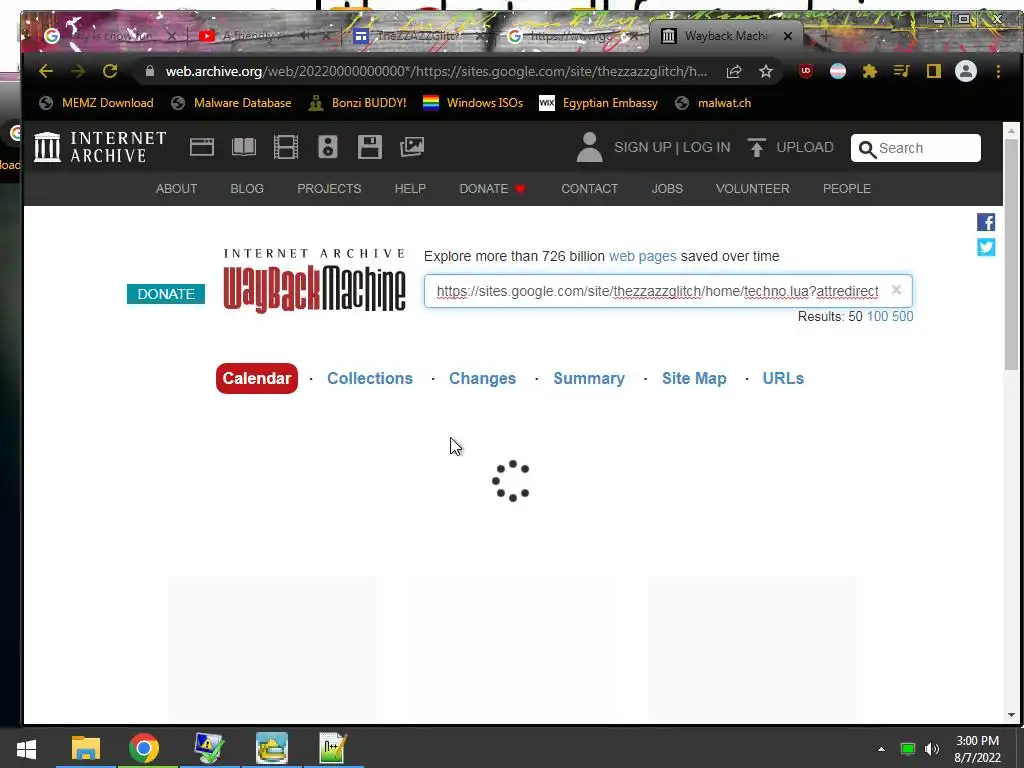The image size is (1024, 768).
Task: Open BLOG nav item
Action: click(x=247, y=189)
